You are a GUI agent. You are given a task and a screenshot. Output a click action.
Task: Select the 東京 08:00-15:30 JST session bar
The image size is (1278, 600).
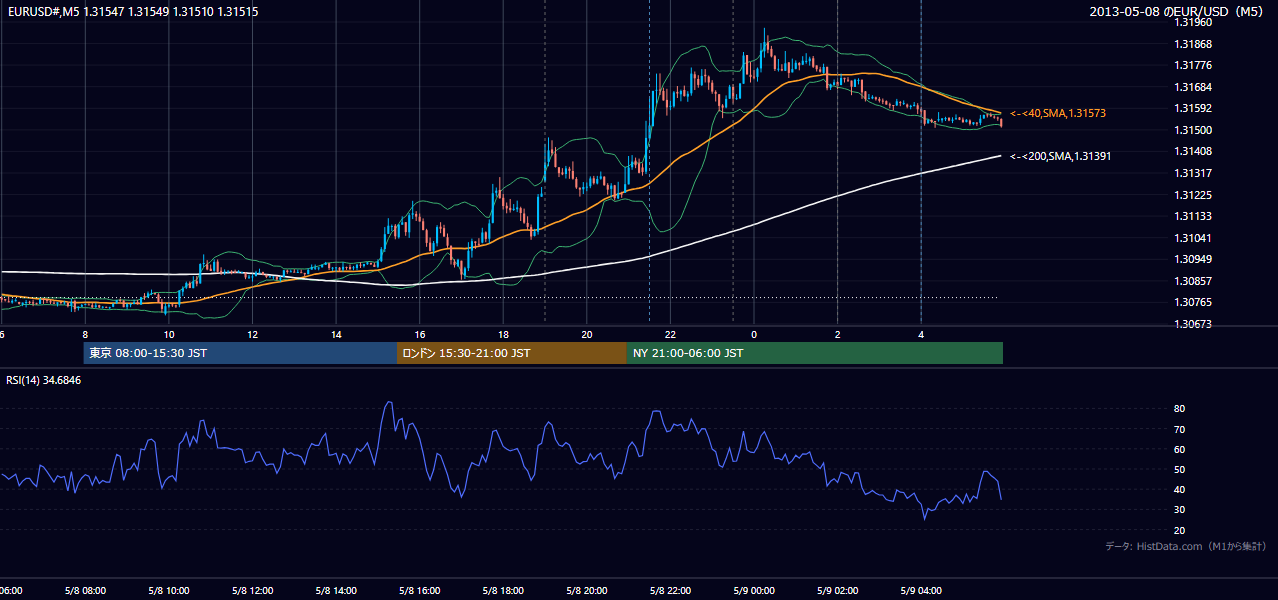(x=240, y=353)
